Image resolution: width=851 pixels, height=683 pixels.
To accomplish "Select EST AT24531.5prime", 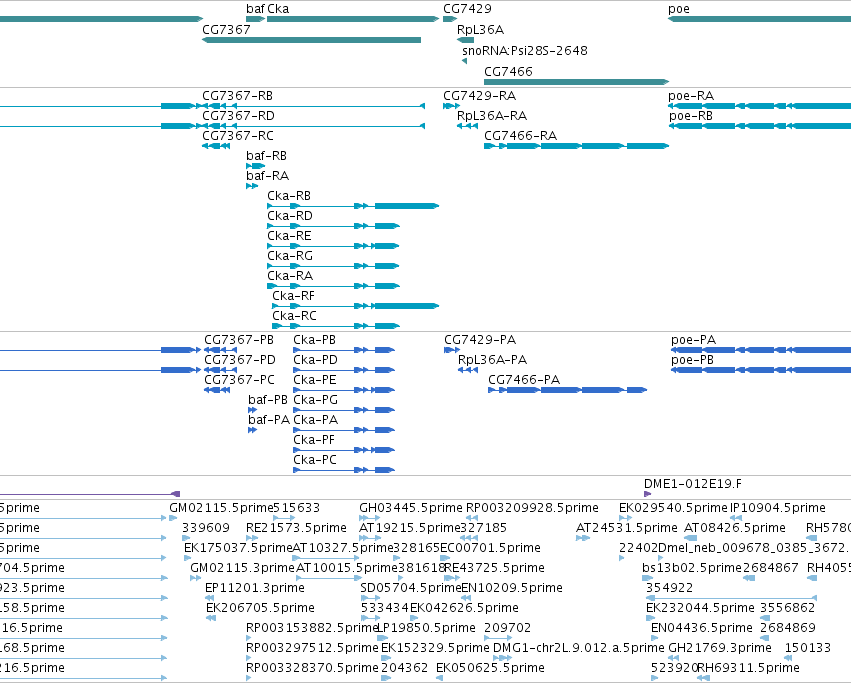I will click(627, 528).
